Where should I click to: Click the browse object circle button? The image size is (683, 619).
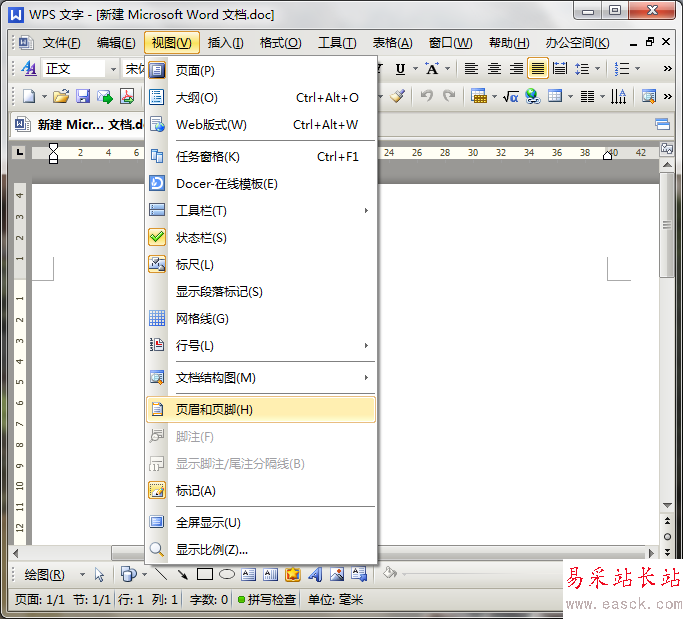click(x=667, y=537)
